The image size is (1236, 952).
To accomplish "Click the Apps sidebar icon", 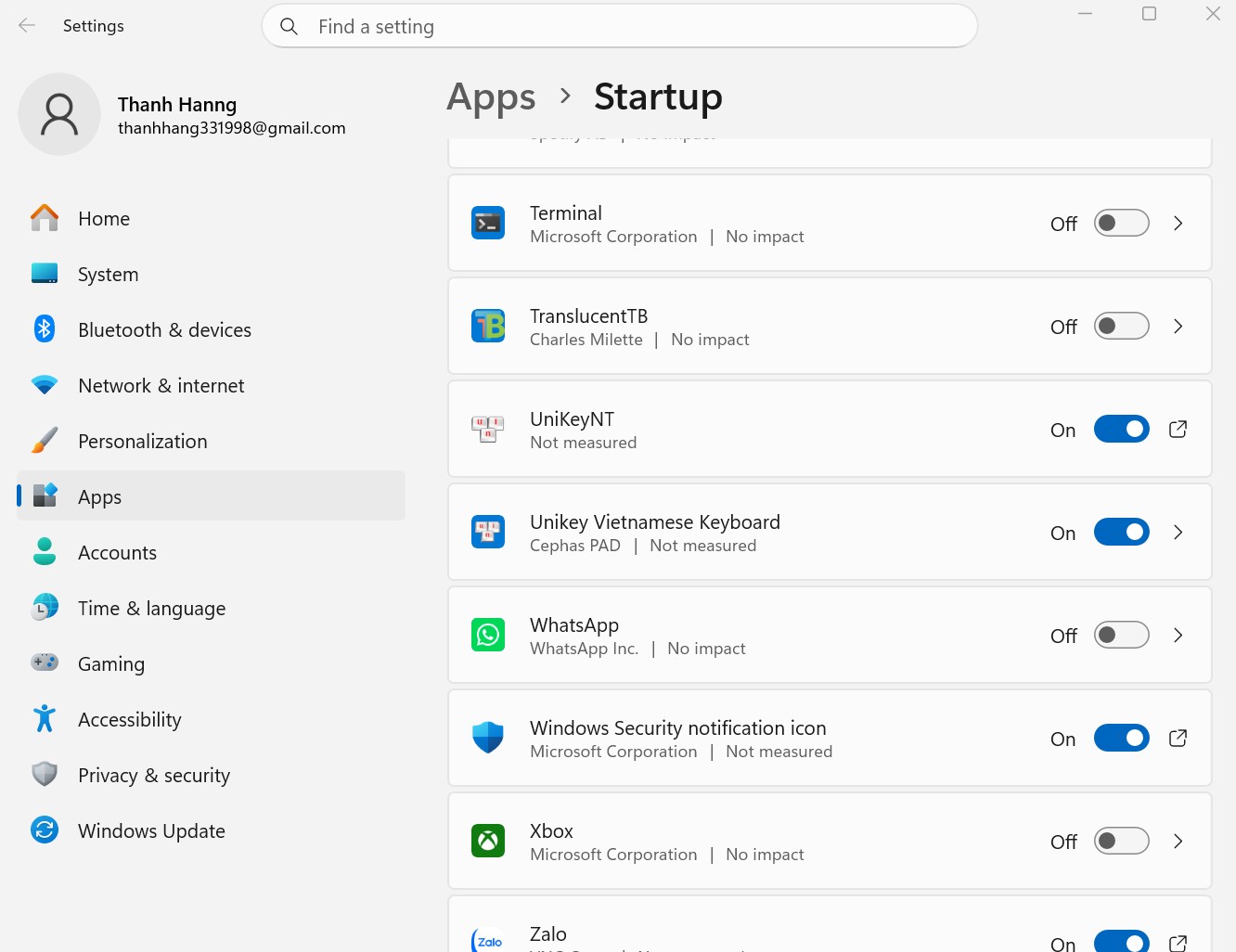I will 45,495.
